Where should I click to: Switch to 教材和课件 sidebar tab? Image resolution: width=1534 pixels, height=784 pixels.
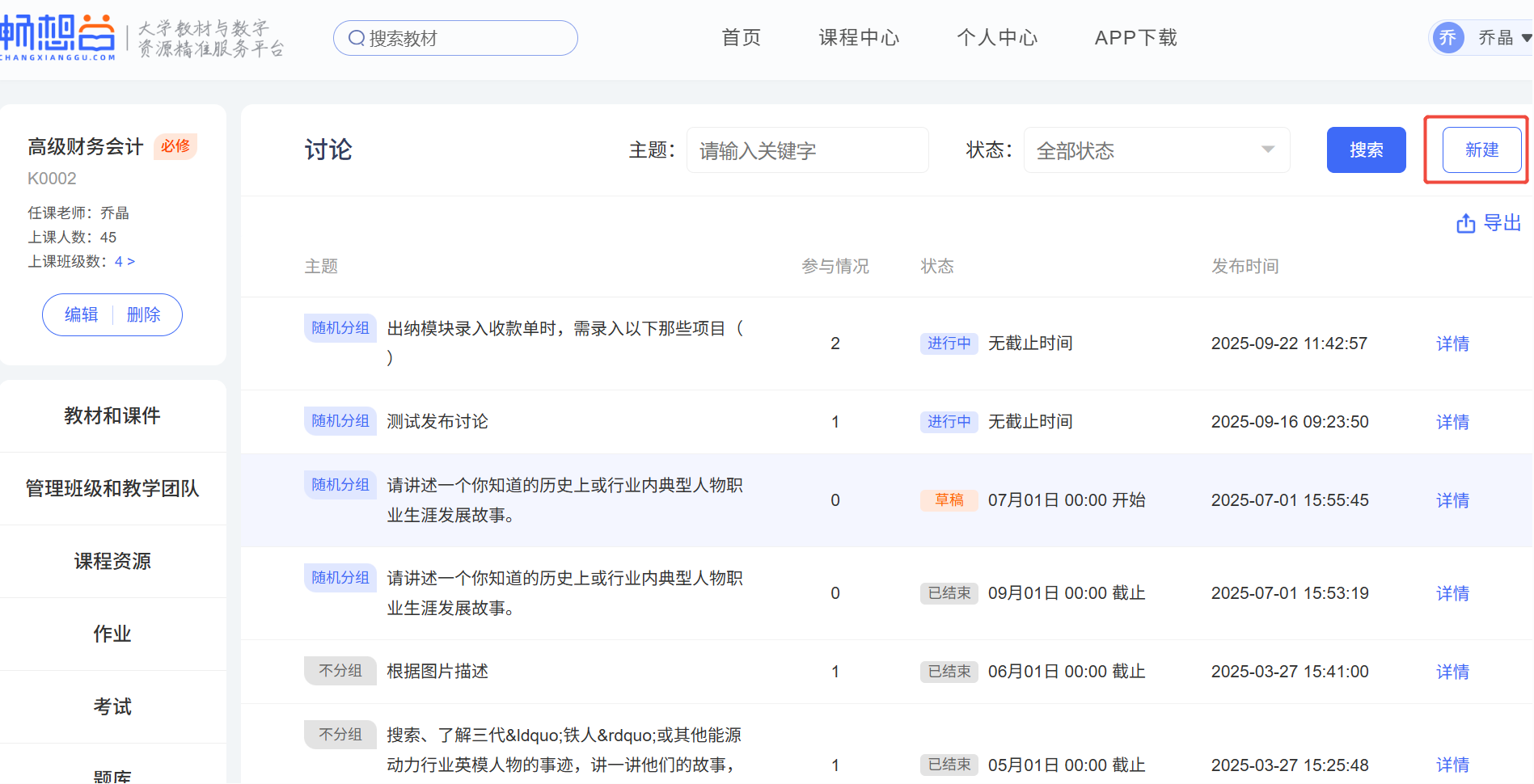click(112, 416)
